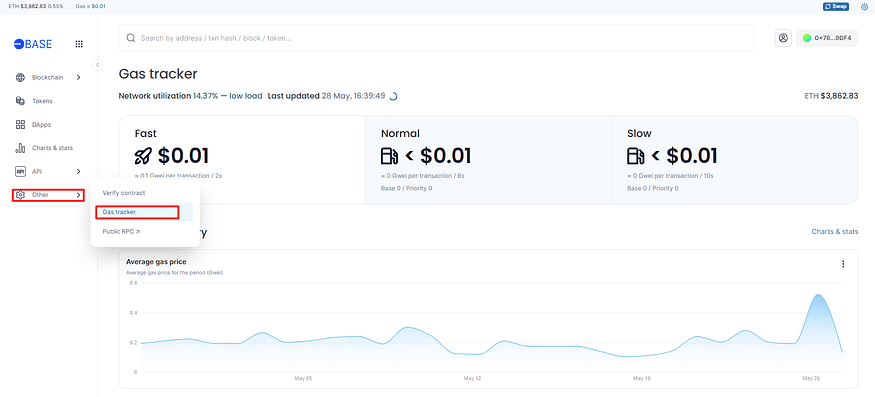Open the apps grid icon beside BASE logo
The image size is (875, 397).
click(x=79, y=44)
